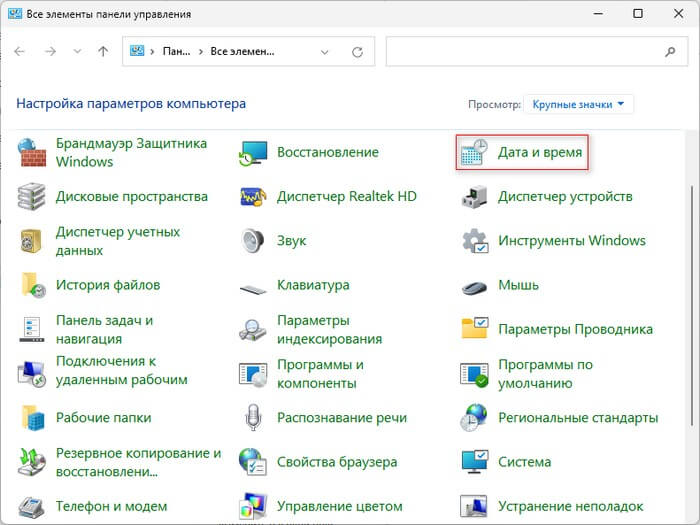Click the Звук speaker icon
Viewport: 700px width, 525px height.
253,241
